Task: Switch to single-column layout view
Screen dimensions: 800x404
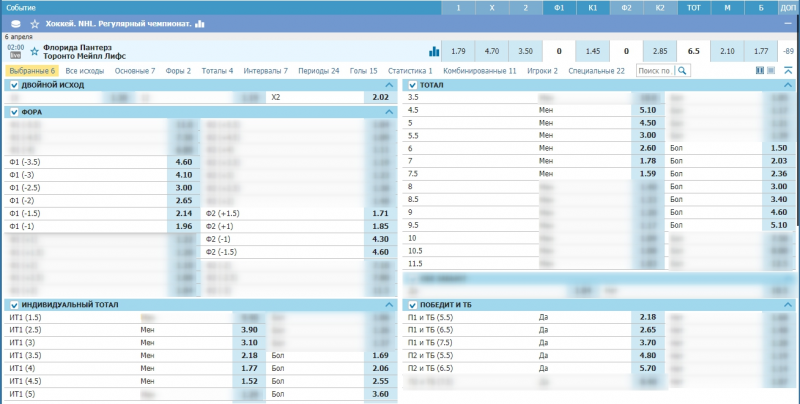Action: [771, 71]
